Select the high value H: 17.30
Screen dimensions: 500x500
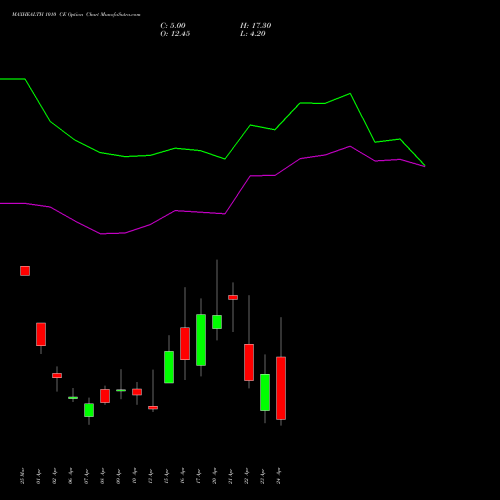[x=255, y=26]
